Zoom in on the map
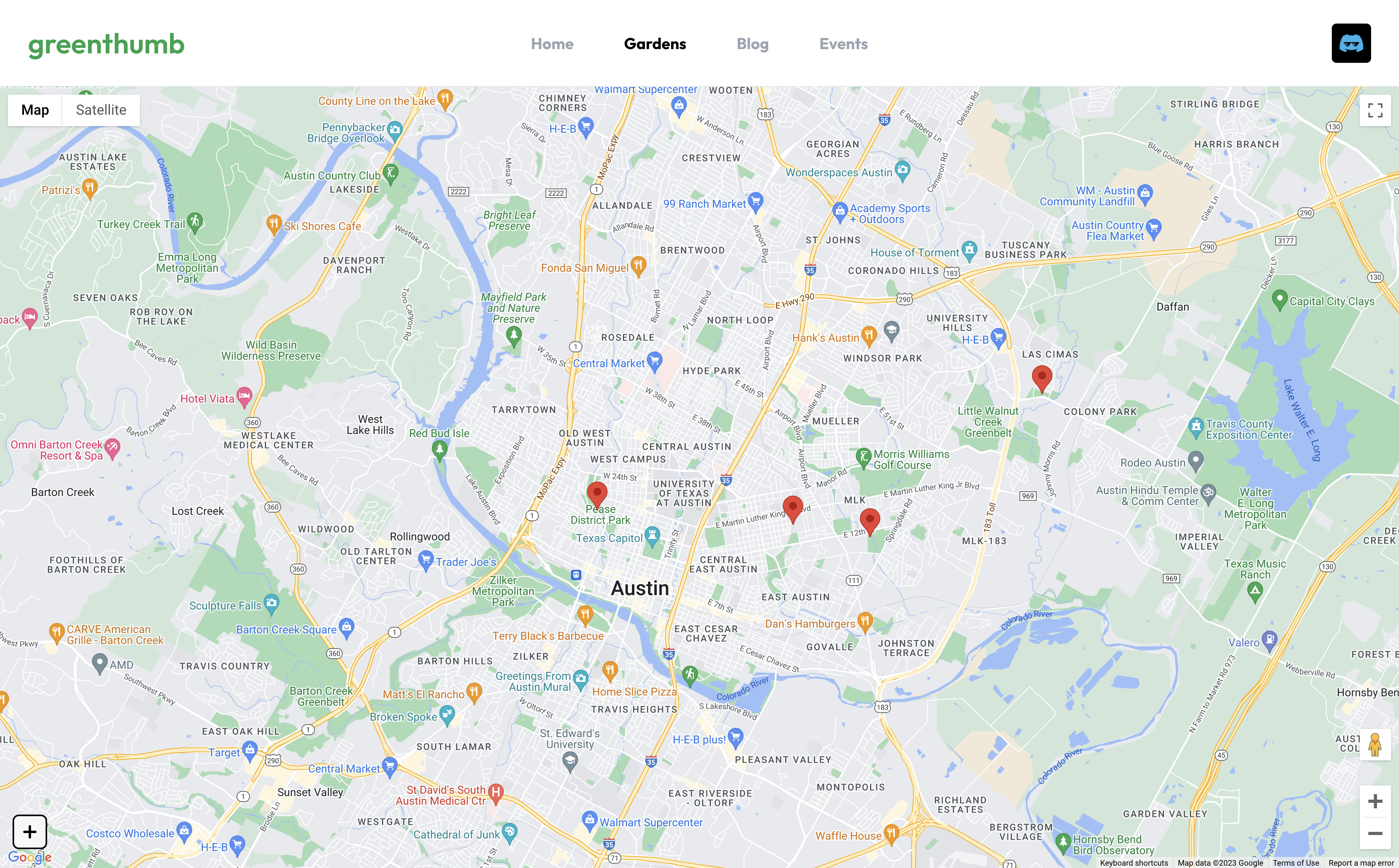 [x=1375, y=801]
